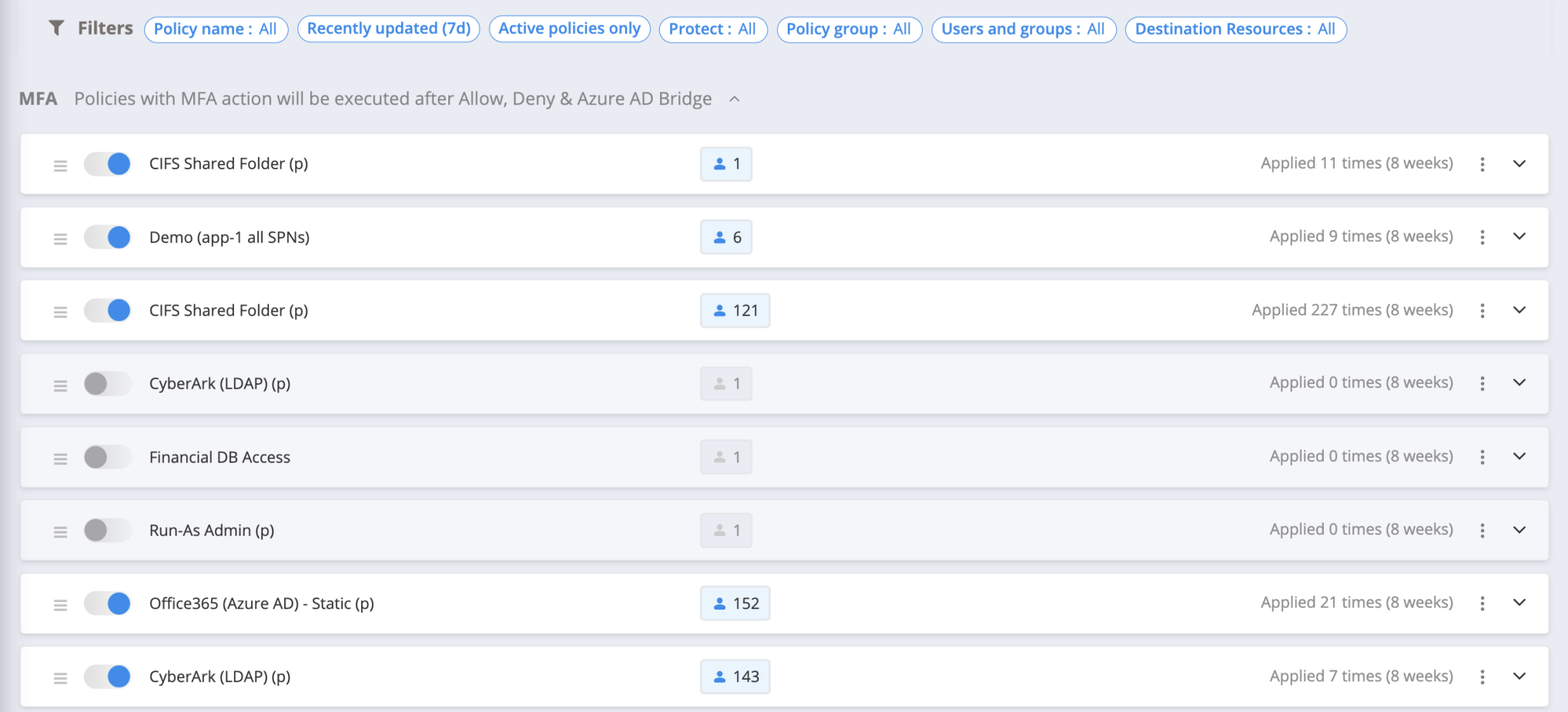
Task: Open the Policy name filter
Action: tap(216, 29)
